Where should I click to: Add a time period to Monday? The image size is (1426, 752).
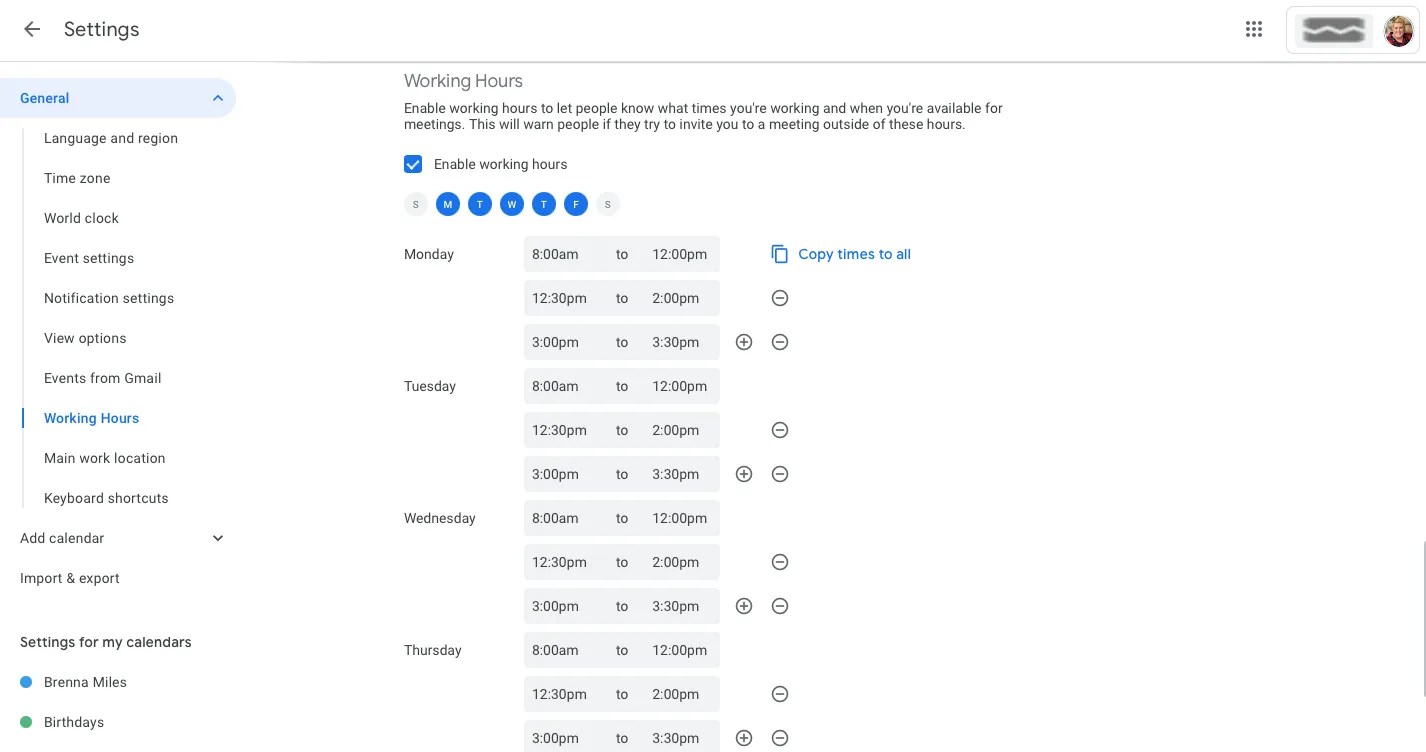point(744,342)
